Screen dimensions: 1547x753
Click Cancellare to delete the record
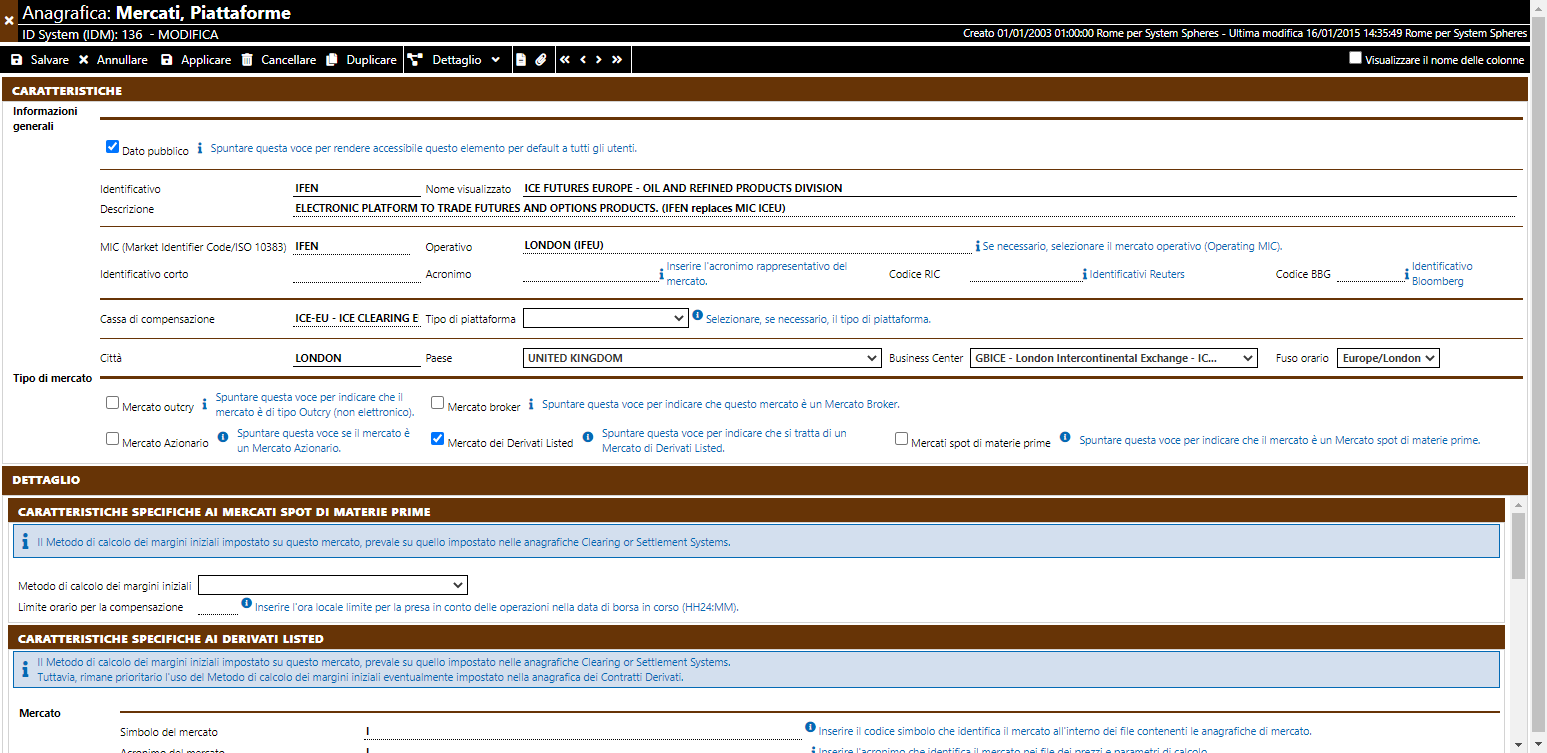click(279, 60)
